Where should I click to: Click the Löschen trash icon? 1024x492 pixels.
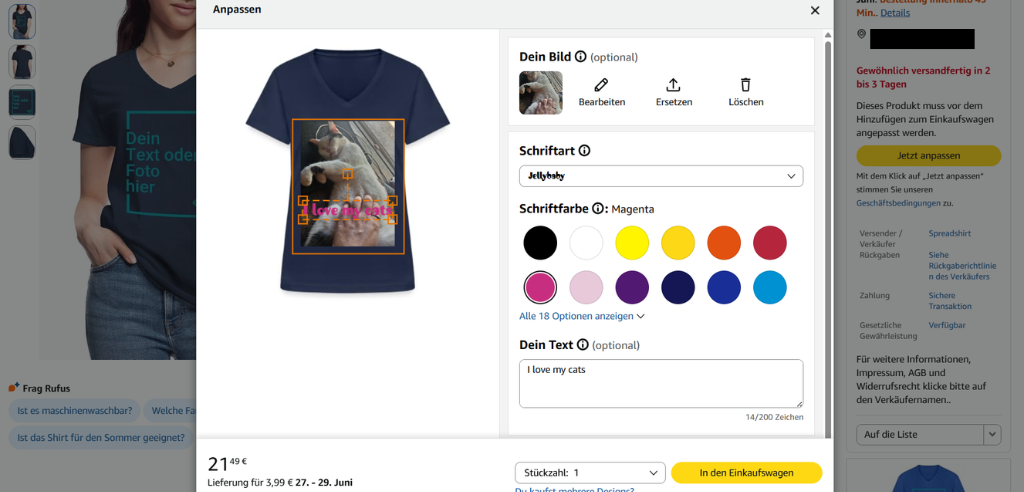[746, 85]
